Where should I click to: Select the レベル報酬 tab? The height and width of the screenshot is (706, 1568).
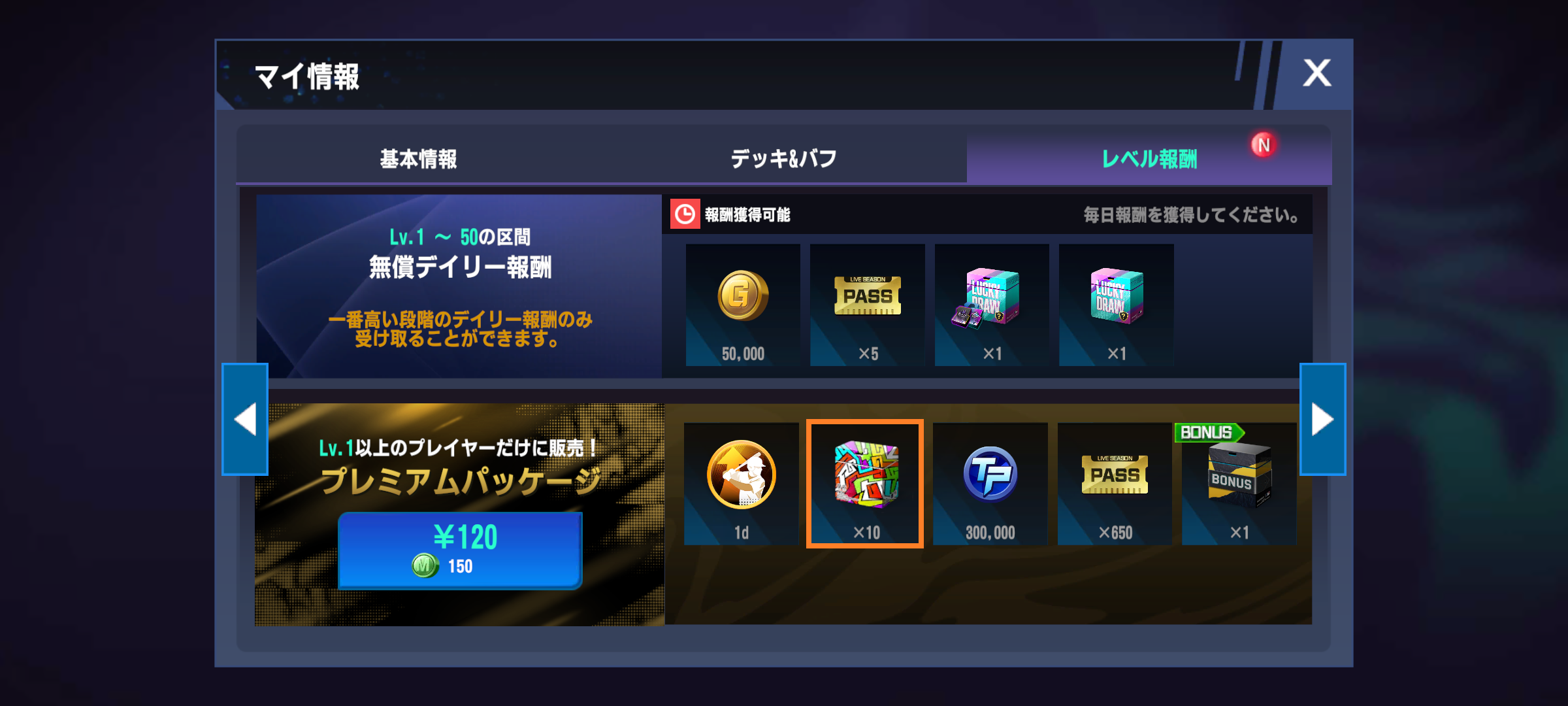pyautogui.click(x=1149, y=158)
